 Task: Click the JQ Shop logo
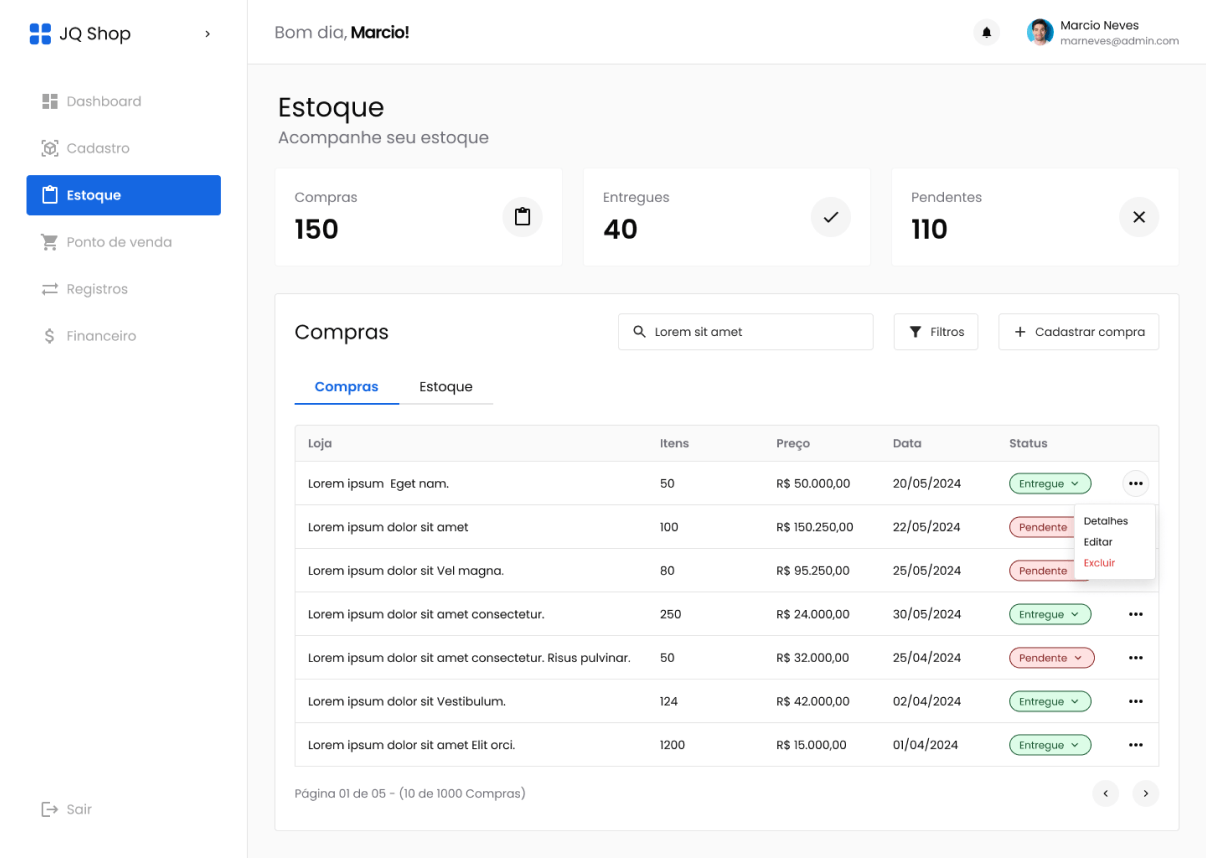coord(40,34)
